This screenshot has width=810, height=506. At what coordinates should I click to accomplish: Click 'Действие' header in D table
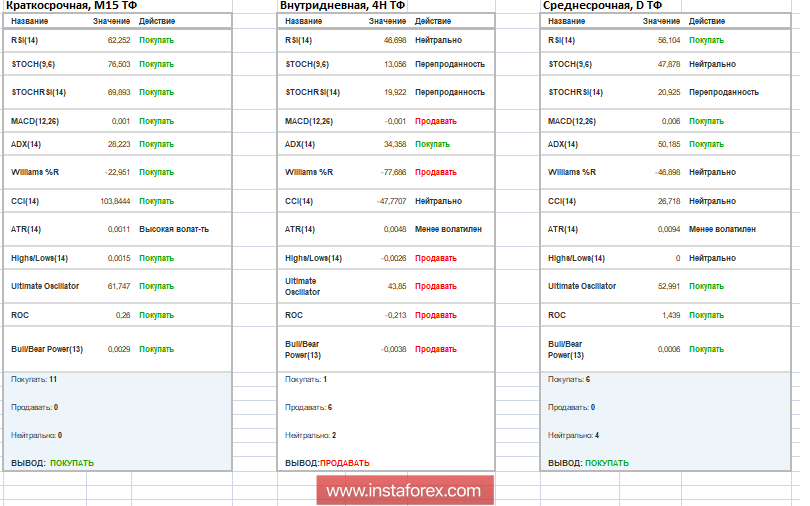[707, 21]
